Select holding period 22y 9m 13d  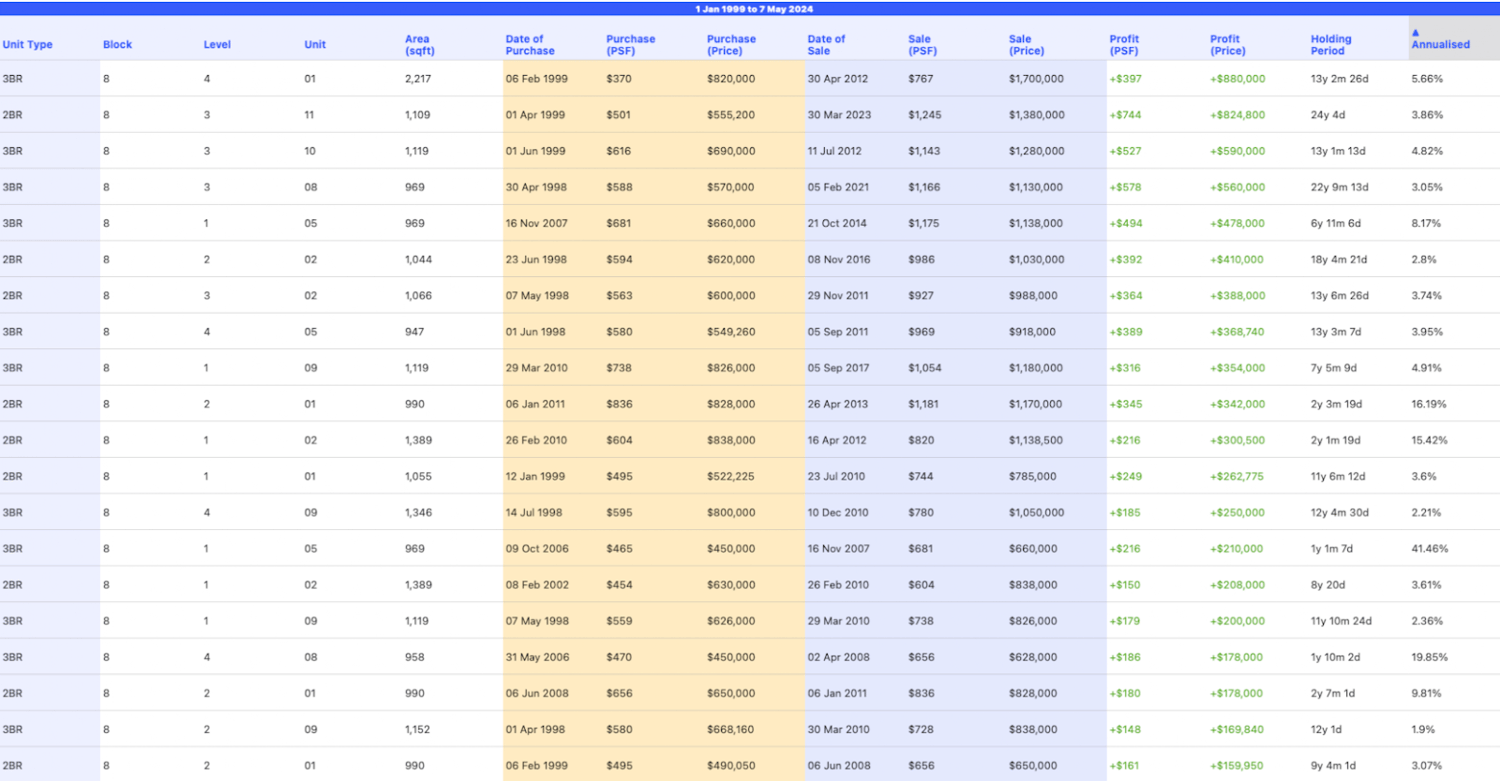point(1341,187)
